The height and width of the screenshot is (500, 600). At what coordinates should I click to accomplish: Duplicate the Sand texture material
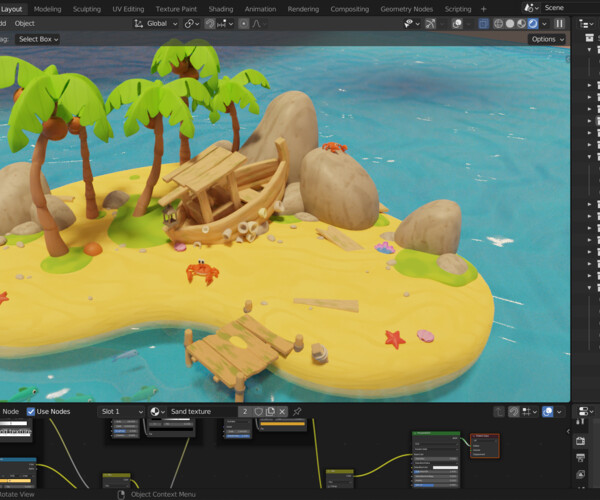pyautogui.click(x=270, y=412)
